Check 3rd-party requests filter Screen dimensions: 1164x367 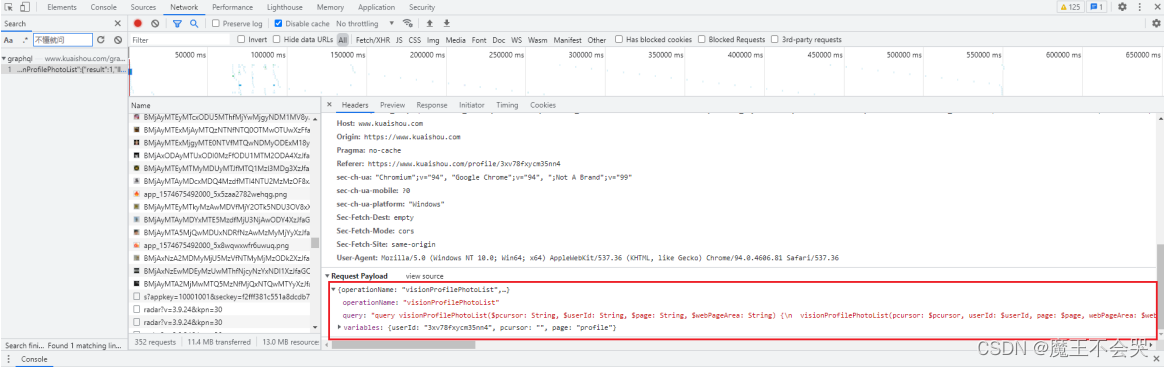click(x=775, y=39)
